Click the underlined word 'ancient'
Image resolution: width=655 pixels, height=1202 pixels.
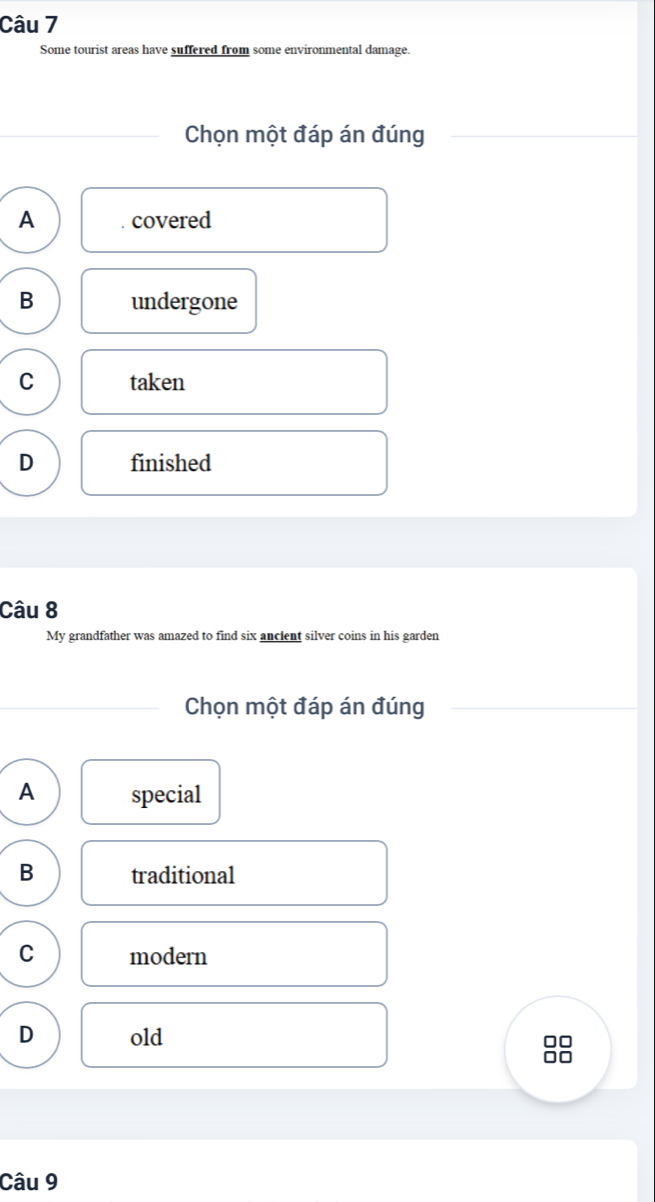[x=282, y=636]
